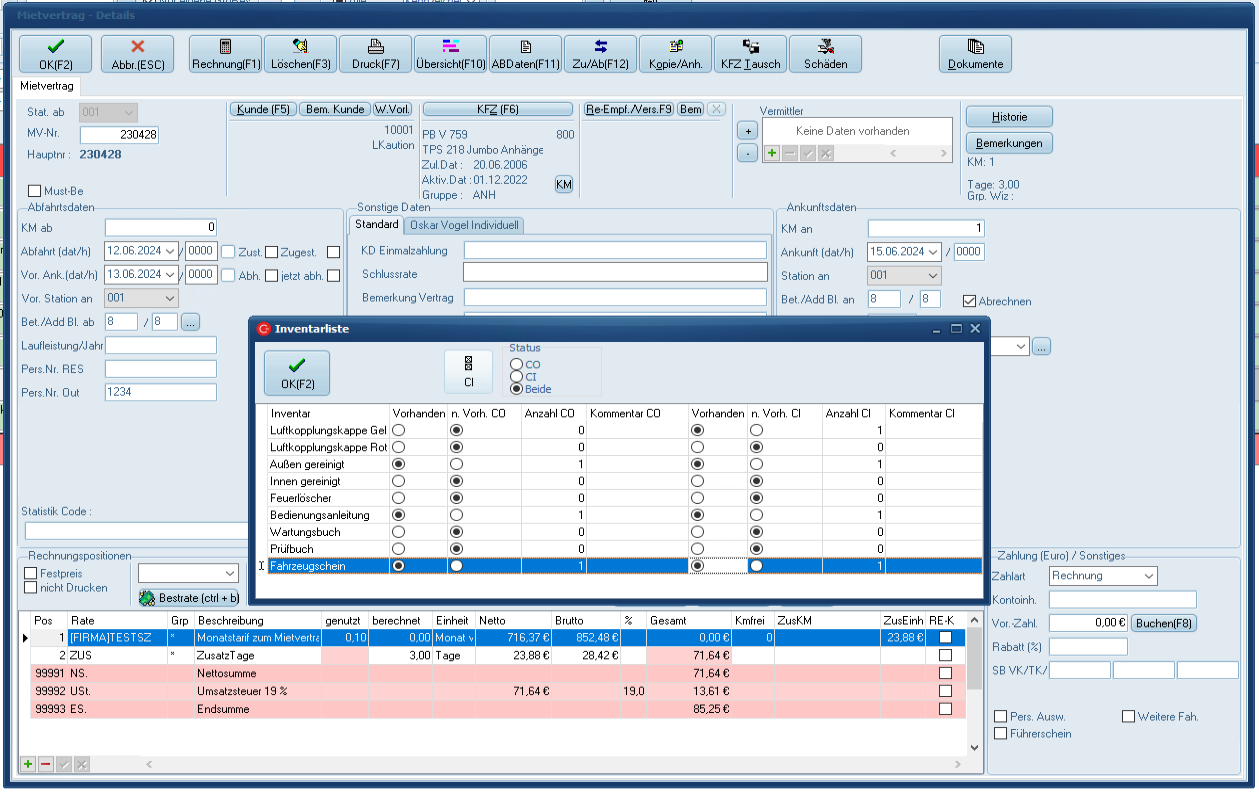The height and width of the screenshot is (794, 1259).
Task: Switch to Oskar Vogel Individuell tab
Action: (464, 225)
